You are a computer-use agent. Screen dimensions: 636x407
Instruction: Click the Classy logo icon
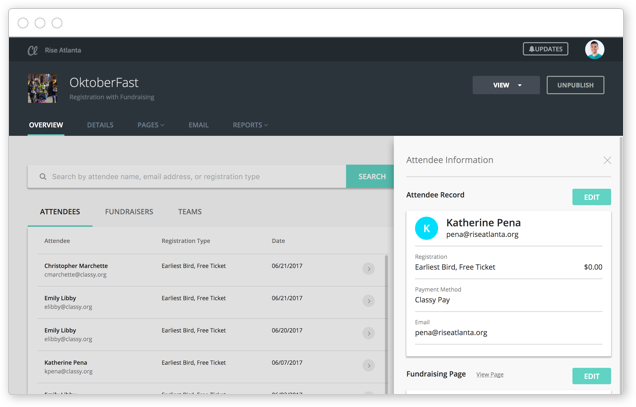point(32,51)
